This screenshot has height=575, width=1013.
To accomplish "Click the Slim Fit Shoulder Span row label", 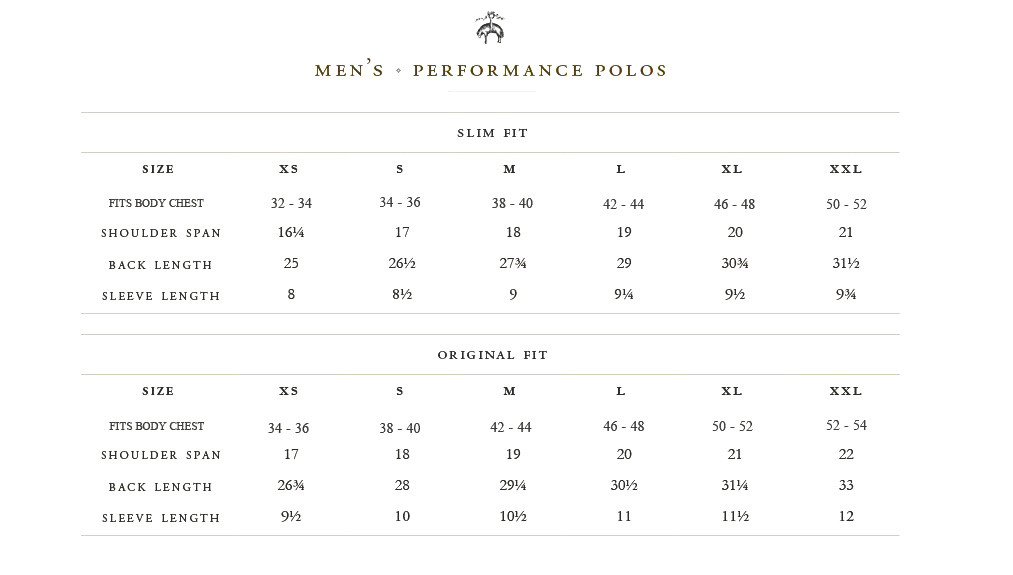I will pyautogui.click(x=161, y=234).
